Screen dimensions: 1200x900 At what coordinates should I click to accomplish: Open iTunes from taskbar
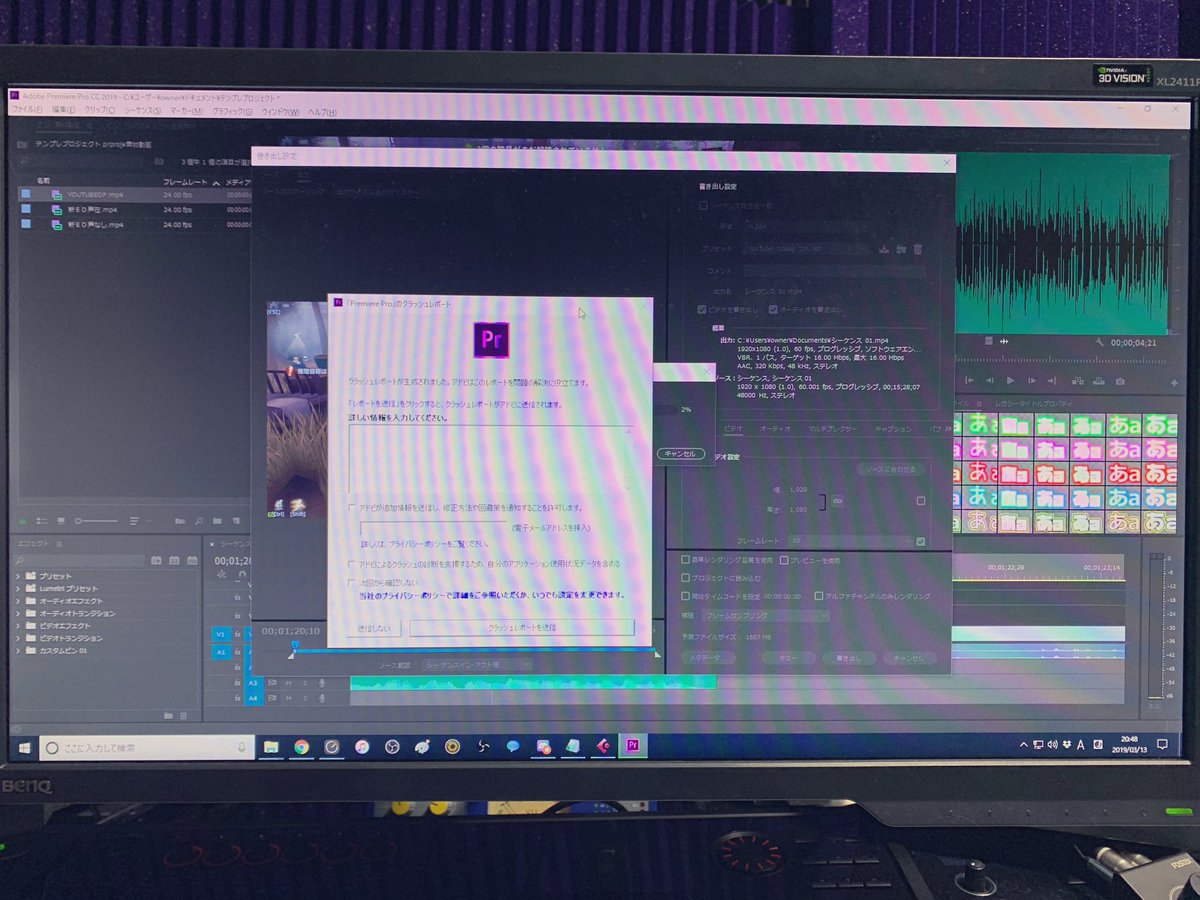point(362,746)
